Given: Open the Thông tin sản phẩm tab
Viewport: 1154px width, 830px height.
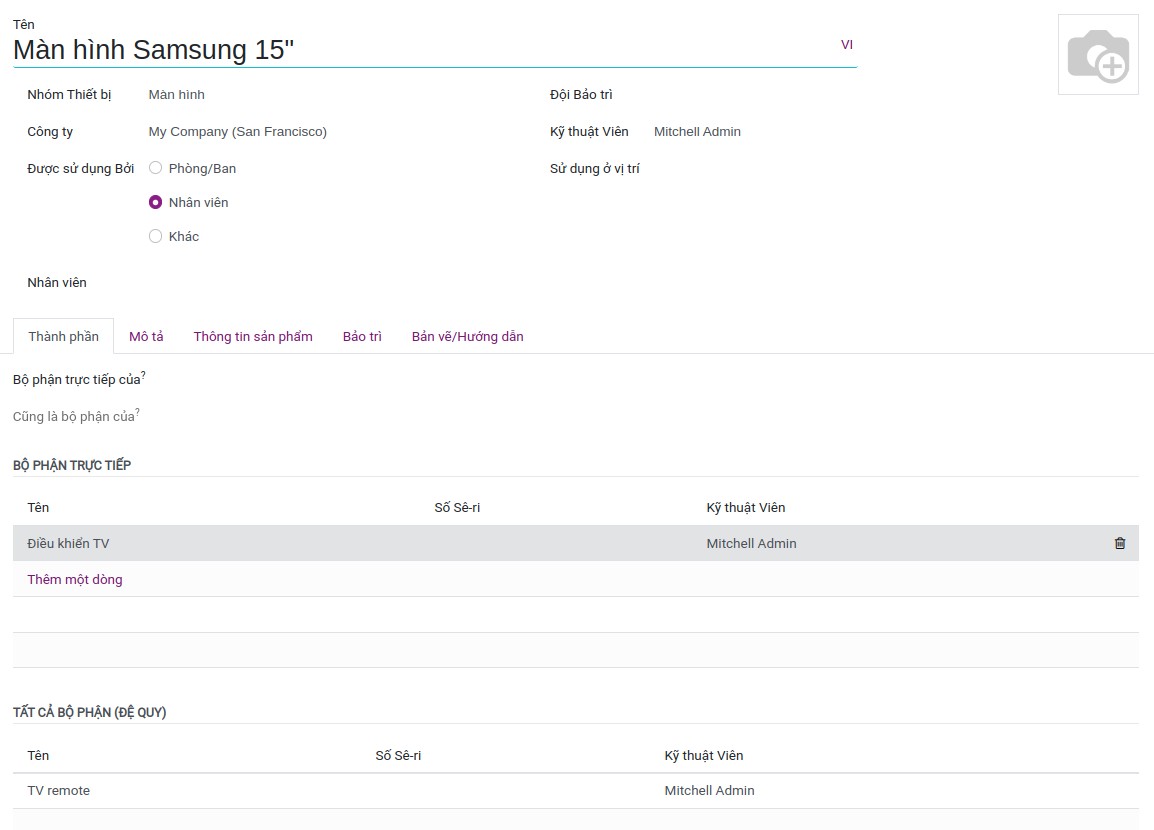Looking at the screenshot, I should [253, 336].
